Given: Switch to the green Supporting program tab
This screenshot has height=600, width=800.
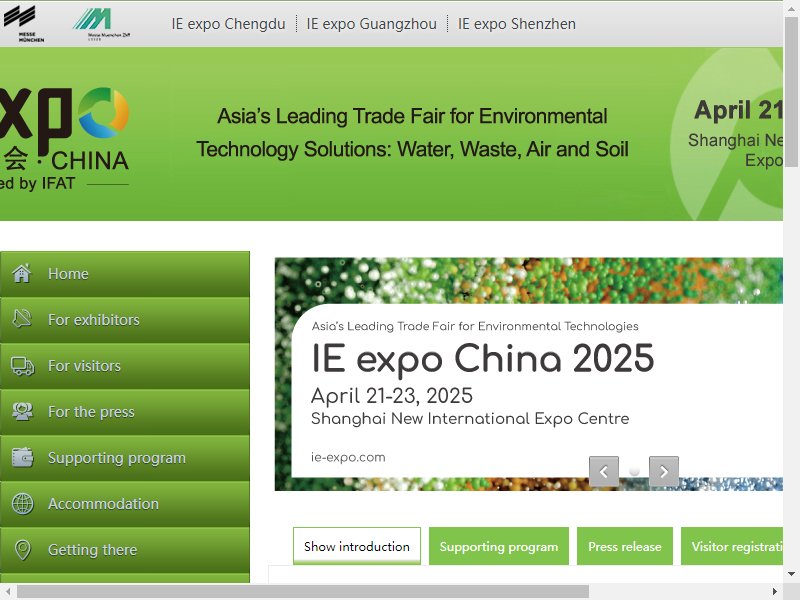Looking at the screenshot, I should pos(498,546).
